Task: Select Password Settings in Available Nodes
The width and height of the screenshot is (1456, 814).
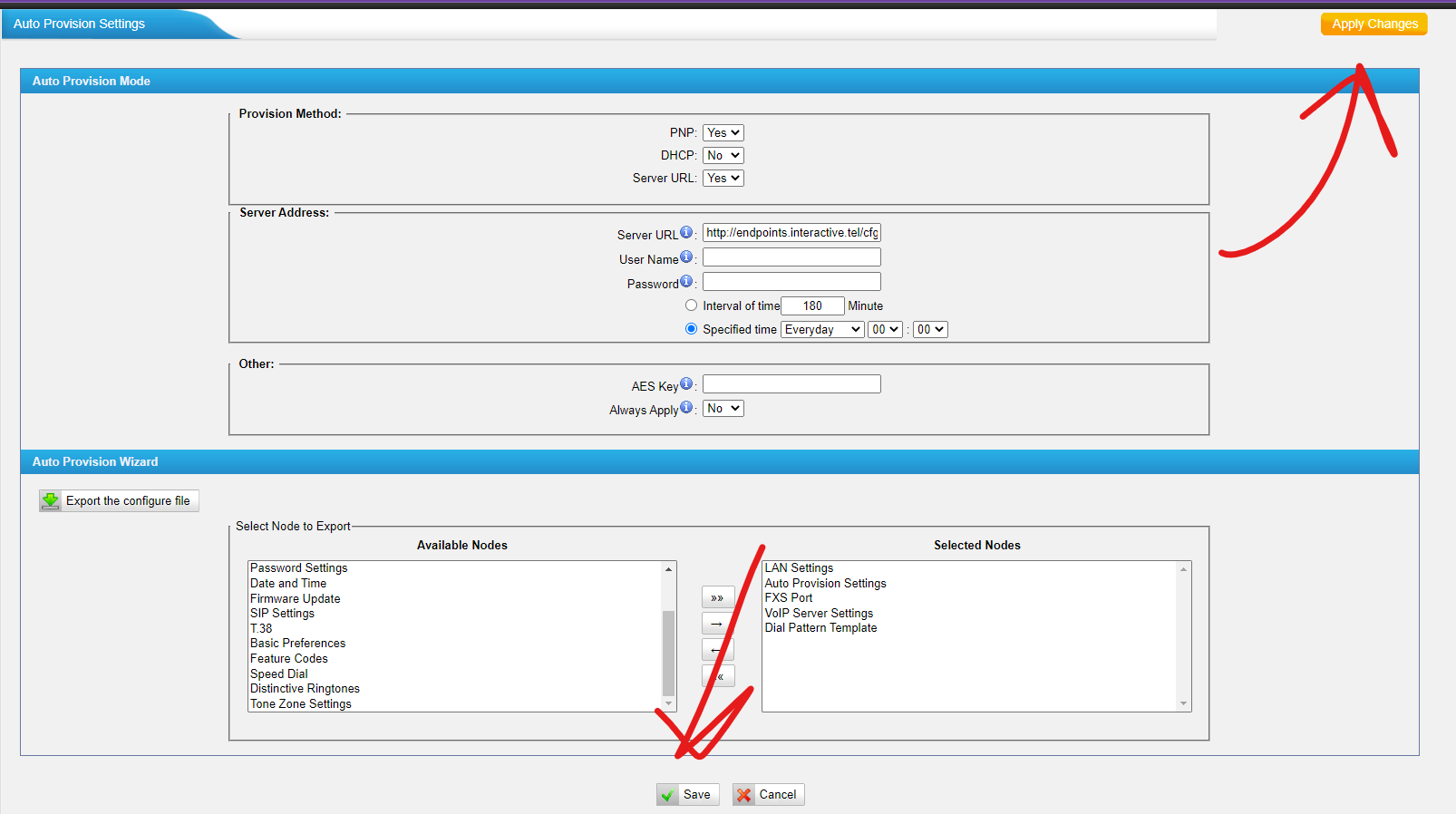Action: tap(299, 568)
